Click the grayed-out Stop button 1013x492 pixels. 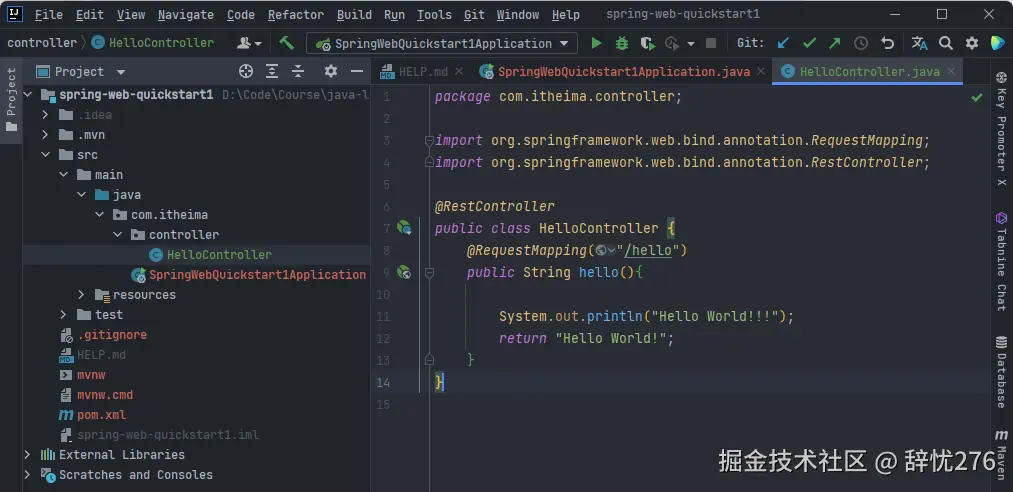click(711, 43)
